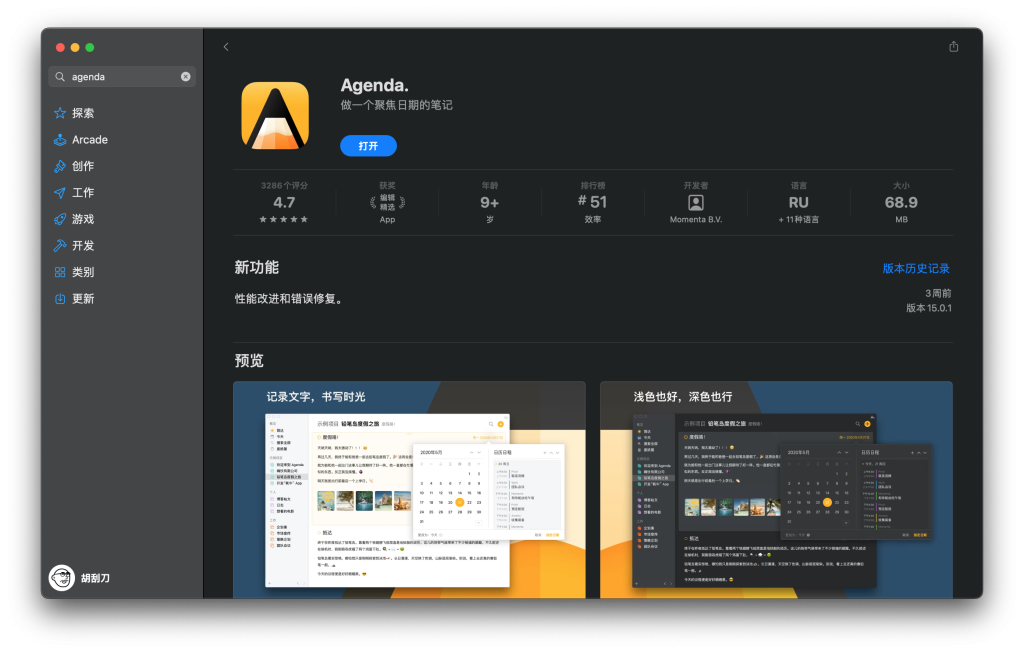This screenshot has height=653, width=1024.
Task: Click the Agenda. app title
Action: 374,86
